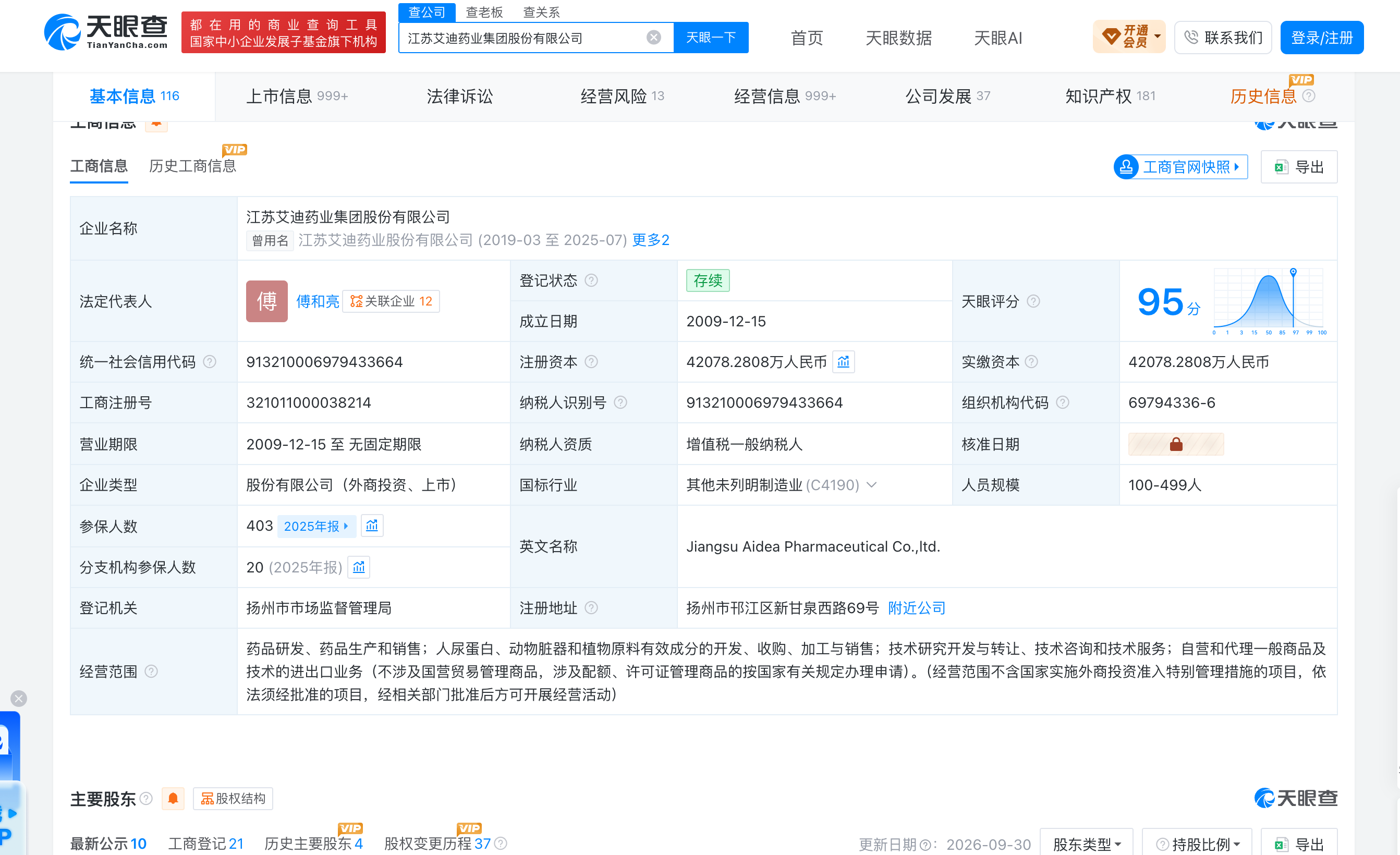Image resolution: width=1400 pixels, height=855 pixels.
Task: Click the 天眼一下 search button
Action: click(711, 38)
